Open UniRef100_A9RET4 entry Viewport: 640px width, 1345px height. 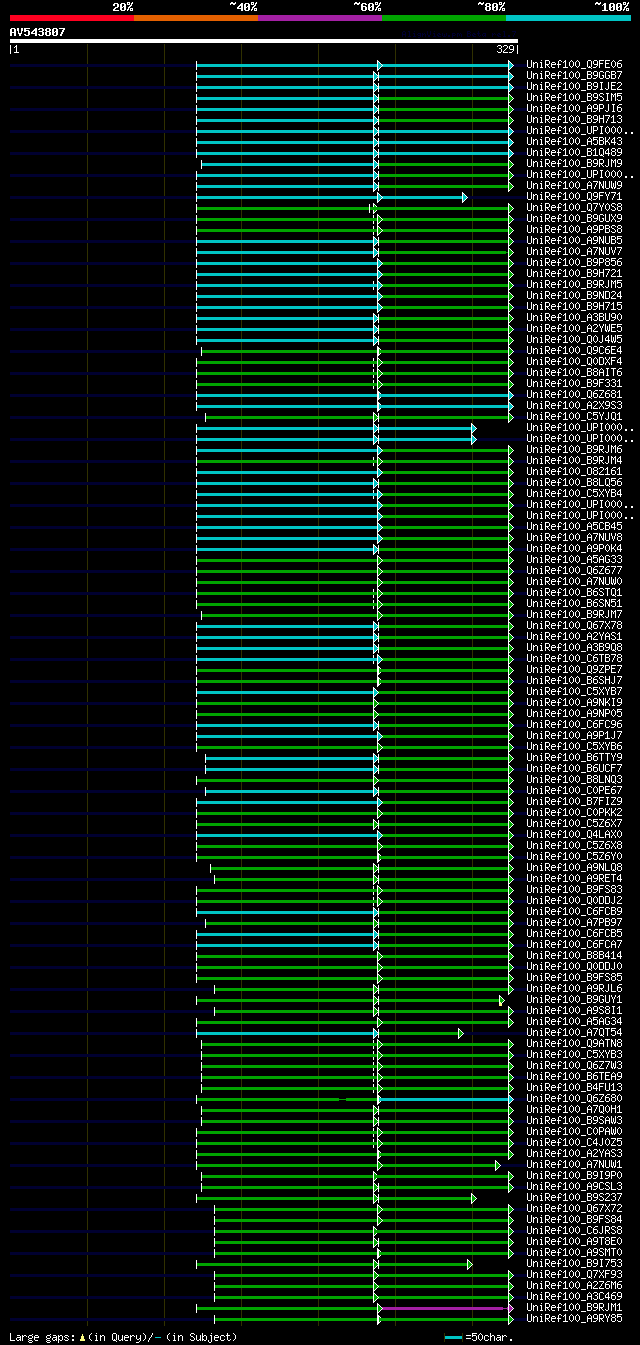pos(574,878)
